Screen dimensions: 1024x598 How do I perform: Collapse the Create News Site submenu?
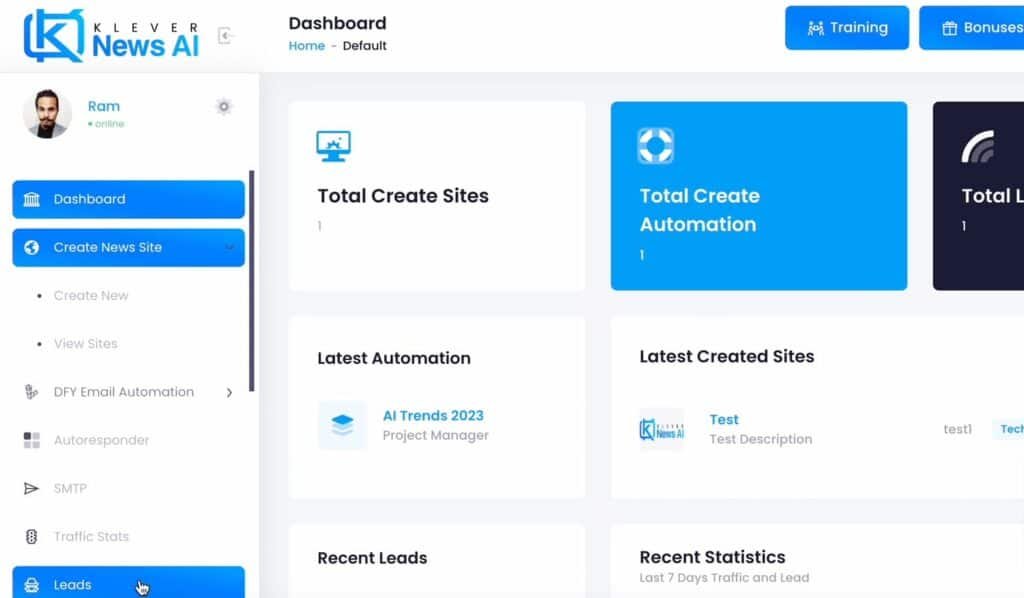pyautogui.click(x=231, y=247)
